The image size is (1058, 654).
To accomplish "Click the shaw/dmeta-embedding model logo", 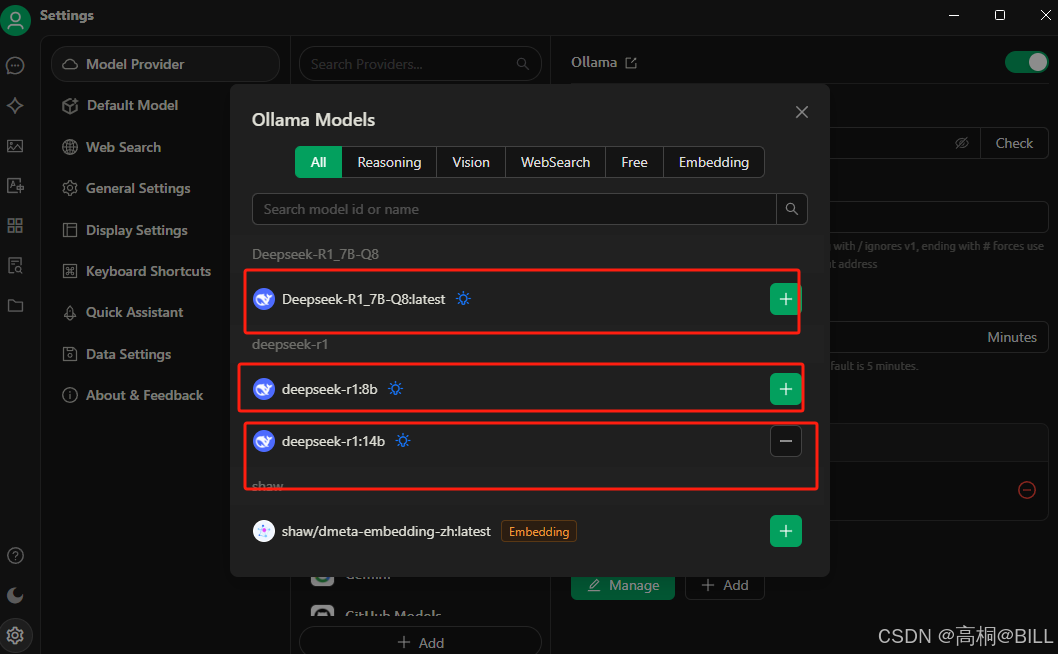I will [264, 531].
